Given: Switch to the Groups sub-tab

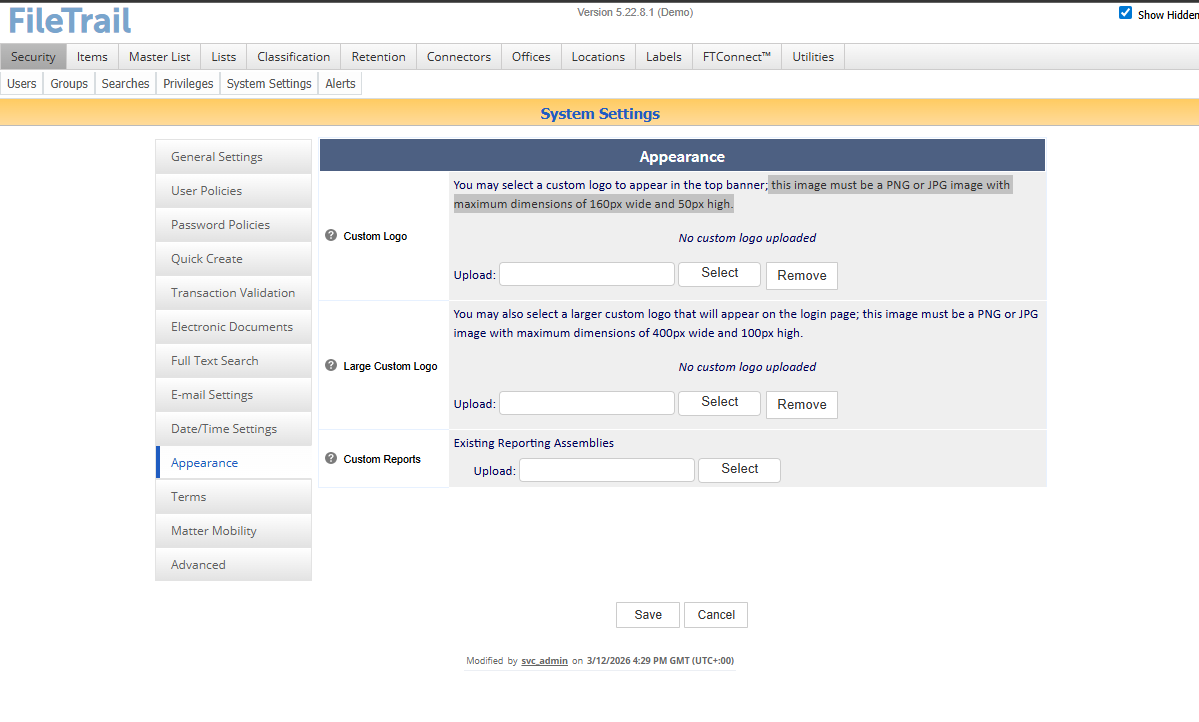Looking at the screenshot, I should [x=69, y=83].
